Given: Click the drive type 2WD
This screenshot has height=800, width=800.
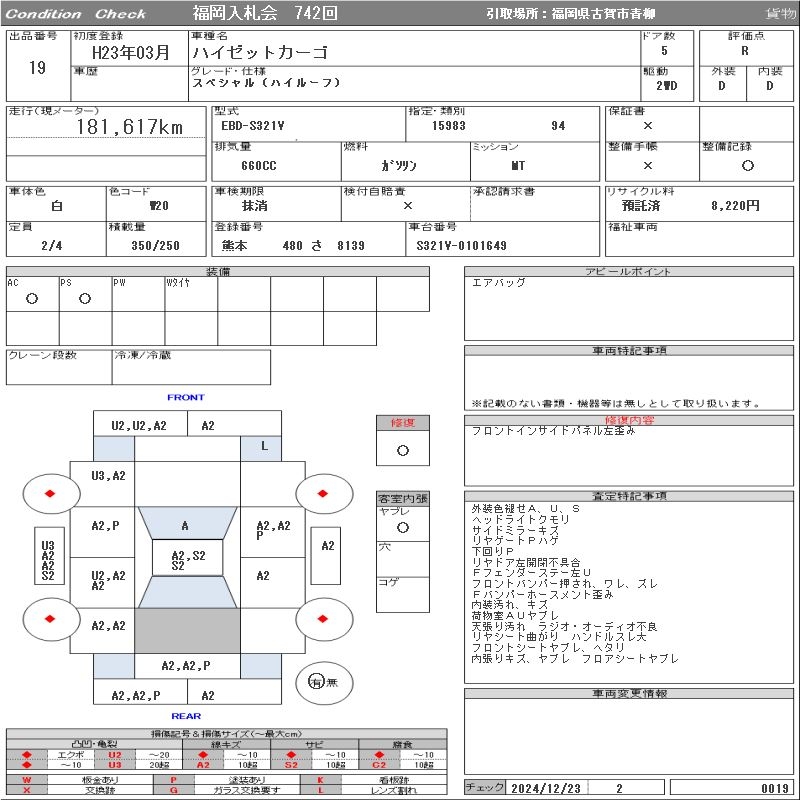Looking at the screenshot, I should pos(667,86).
